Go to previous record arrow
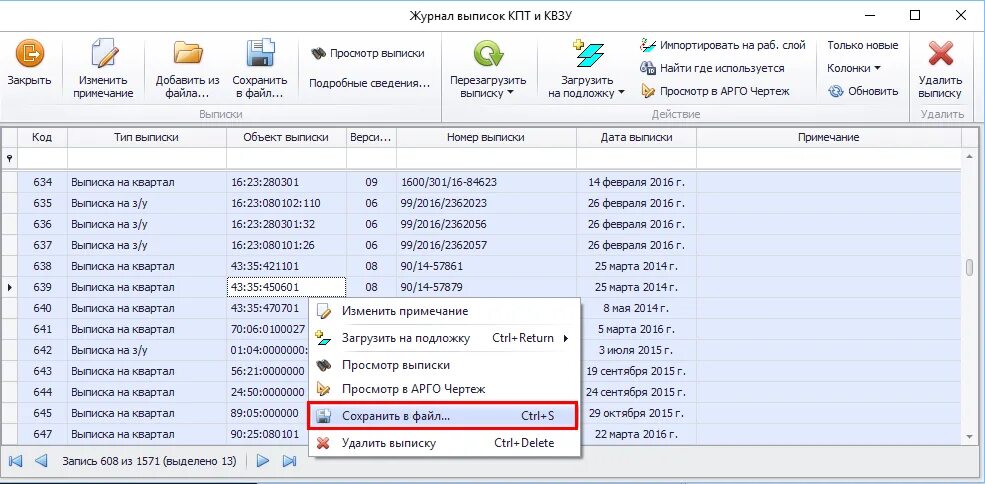The width and height of the screenshot is (985, 484). tap(41, 461)
